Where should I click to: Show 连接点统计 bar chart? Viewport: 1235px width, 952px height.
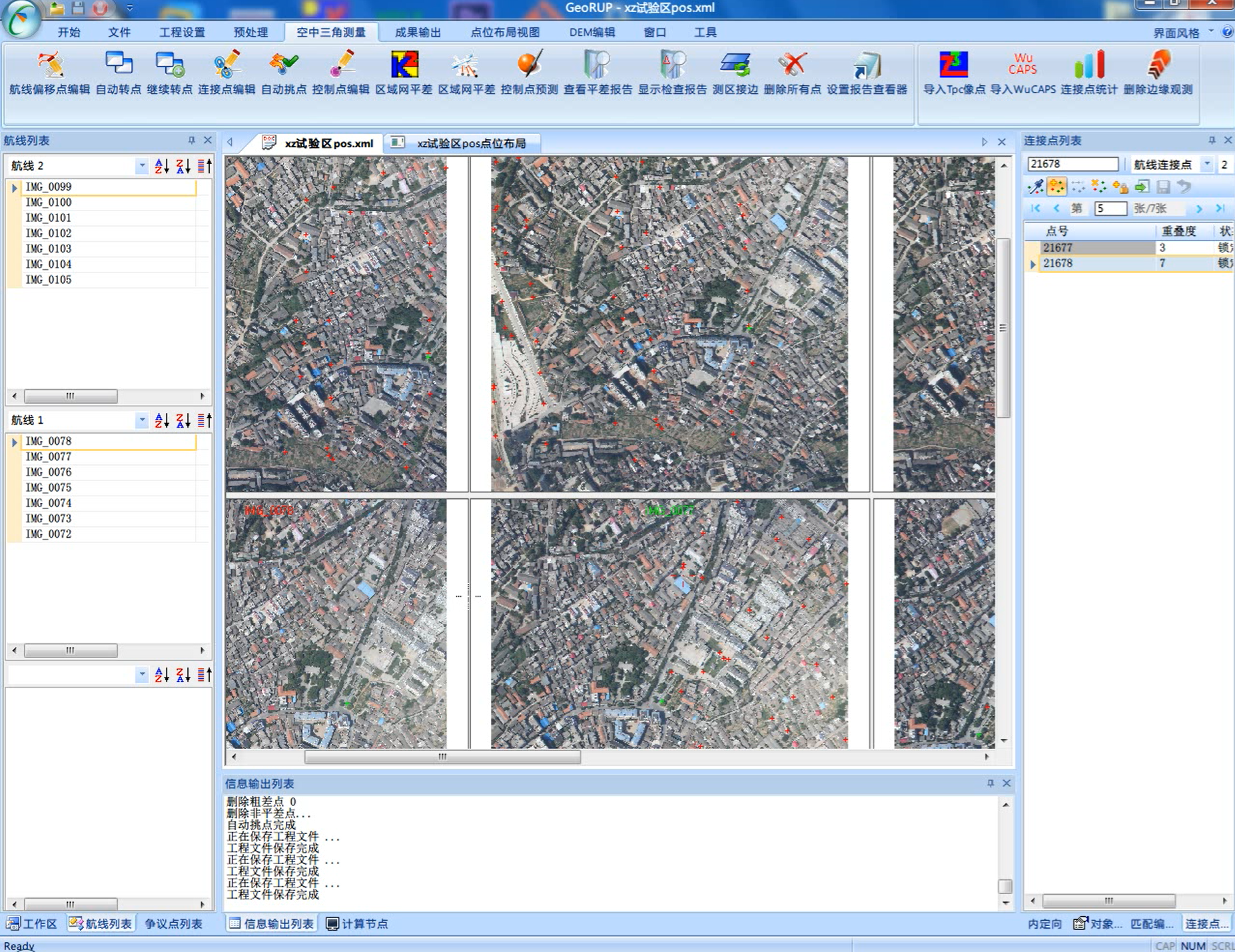(1088, 72)
